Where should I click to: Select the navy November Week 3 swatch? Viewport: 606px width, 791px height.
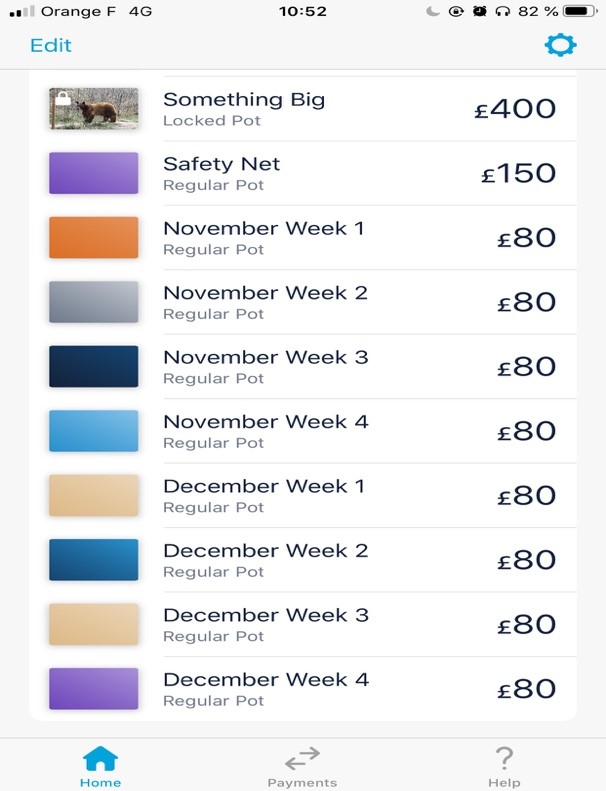tap(93, 367)
